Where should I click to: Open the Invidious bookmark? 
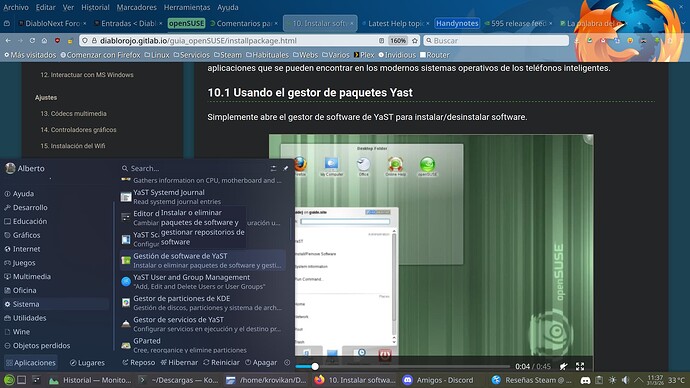(397, 55)
